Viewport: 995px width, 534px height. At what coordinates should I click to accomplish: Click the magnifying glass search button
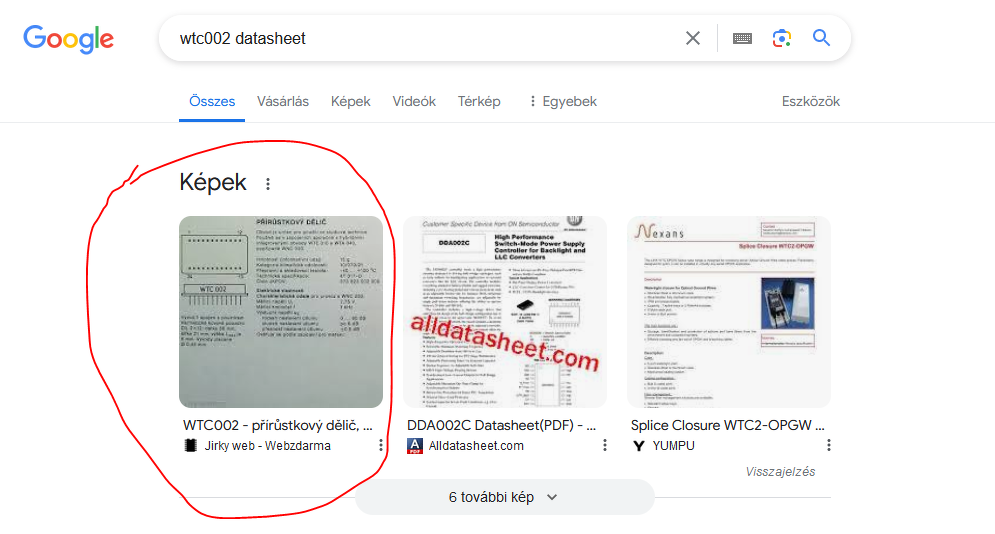pyautogui.click(x=821, y=38)
